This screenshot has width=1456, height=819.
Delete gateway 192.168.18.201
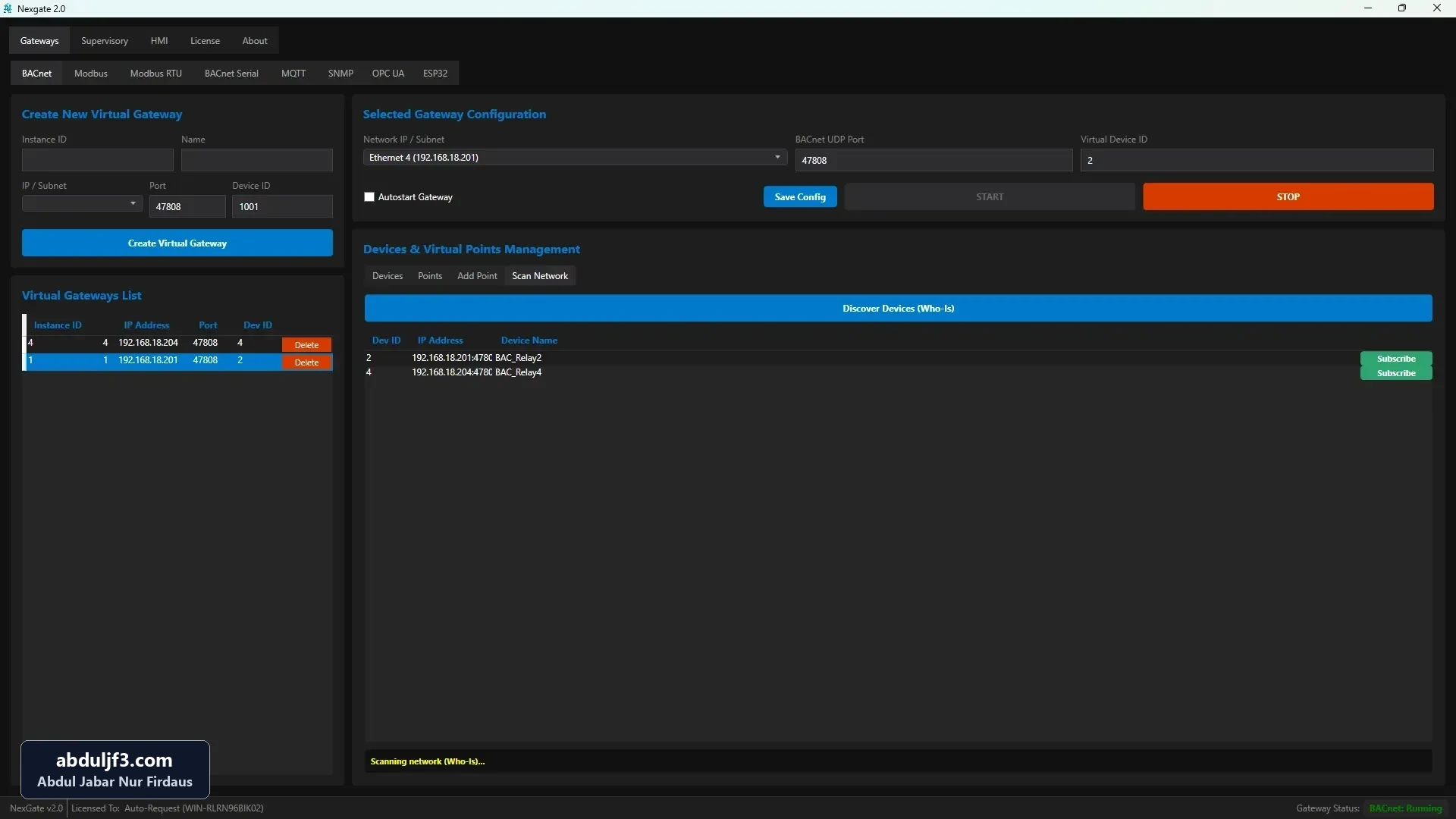point(306,362)
